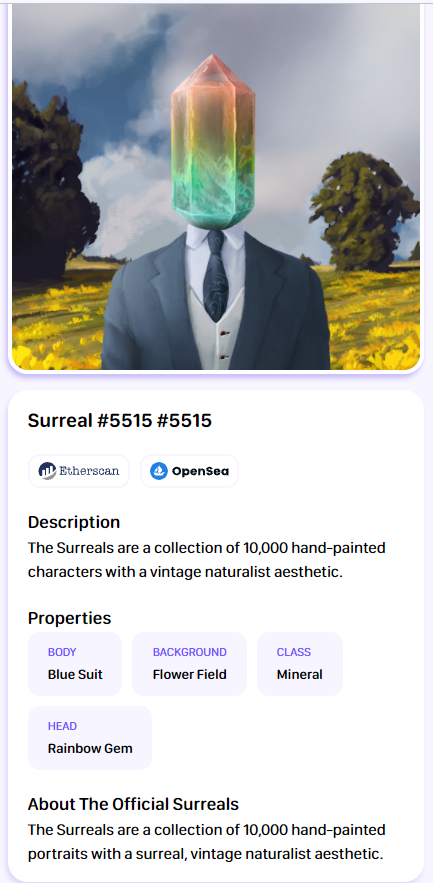Select the Blue Suit body property
The image size is (433, 883).
tap(75, 664)
